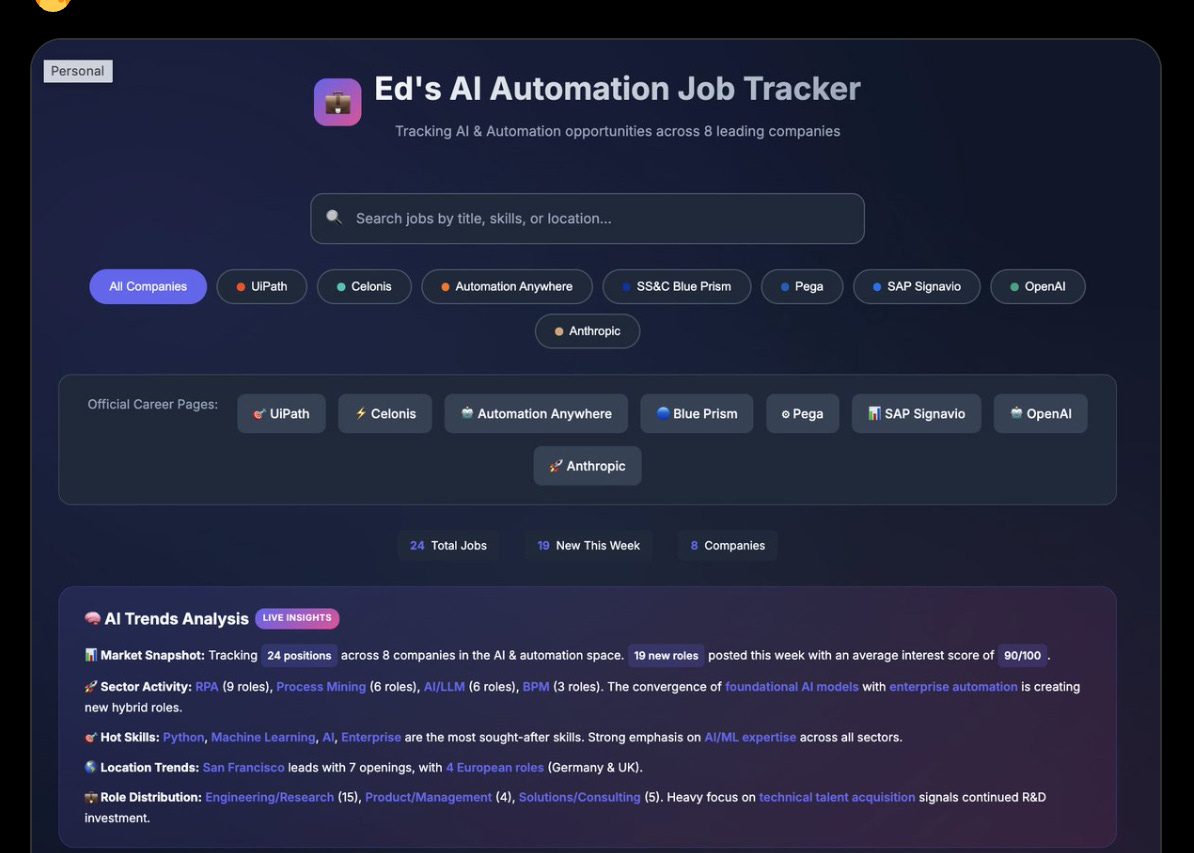This screenshot has height=853, width=1194.
Task: Click the 8 Companies stat
Action: [x=727, y=545]
